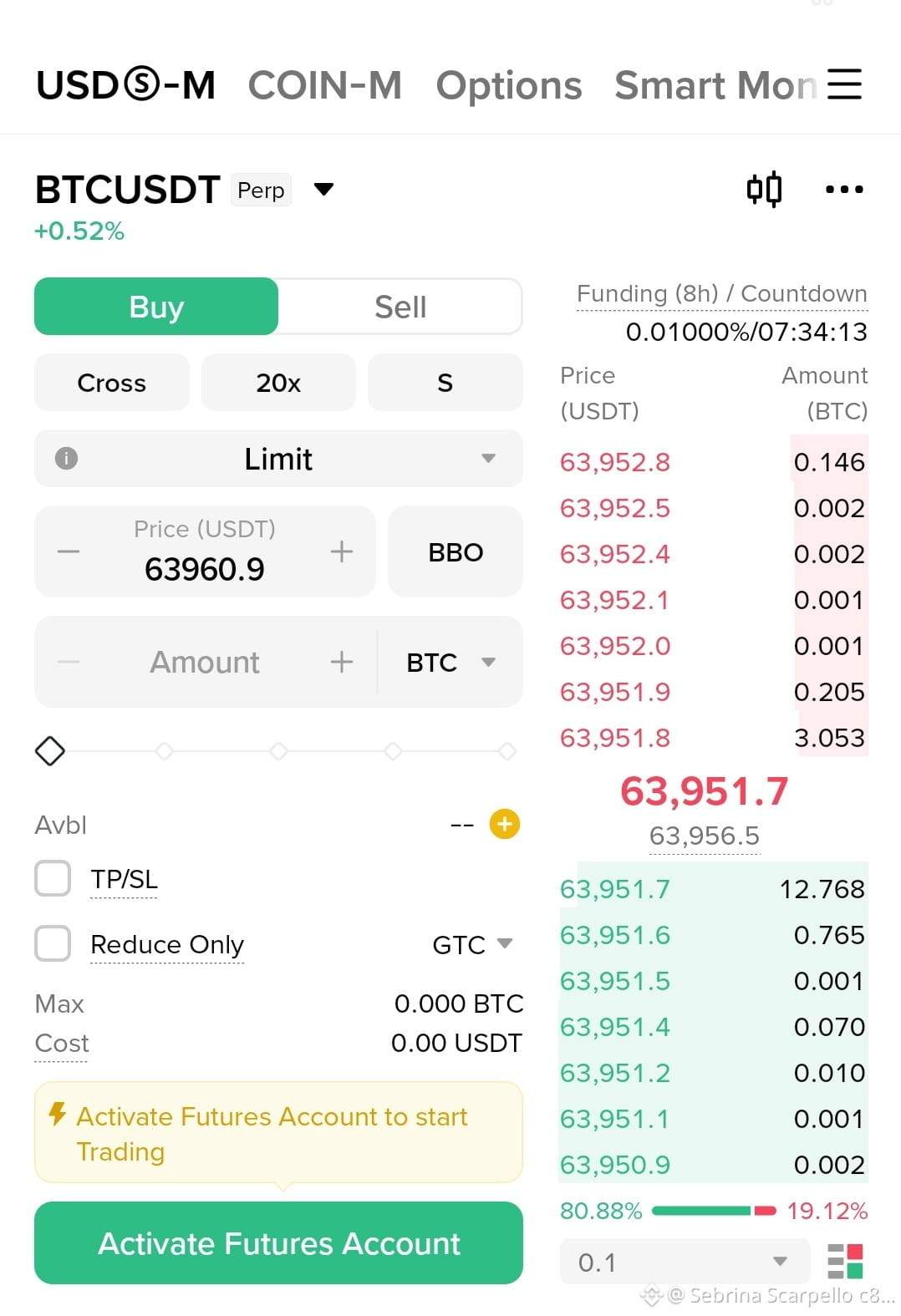
Task: Click Funding (8h) / Countdown label
Action: 721,294
